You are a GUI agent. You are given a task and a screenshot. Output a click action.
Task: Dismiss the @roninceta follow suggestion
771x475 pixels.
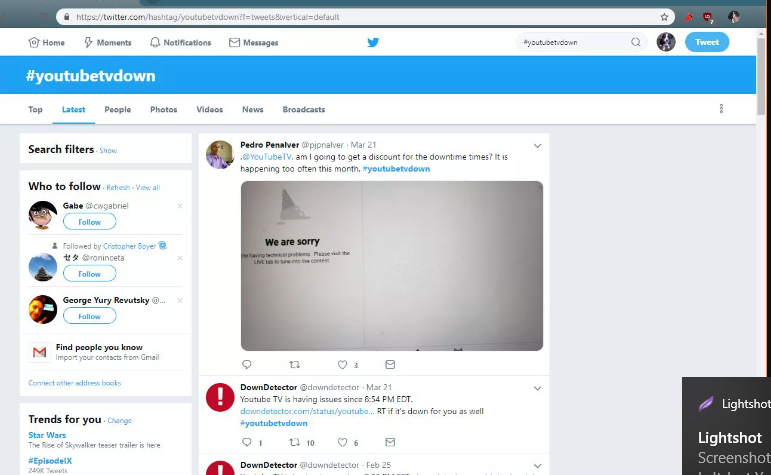[x=180, y=258]
